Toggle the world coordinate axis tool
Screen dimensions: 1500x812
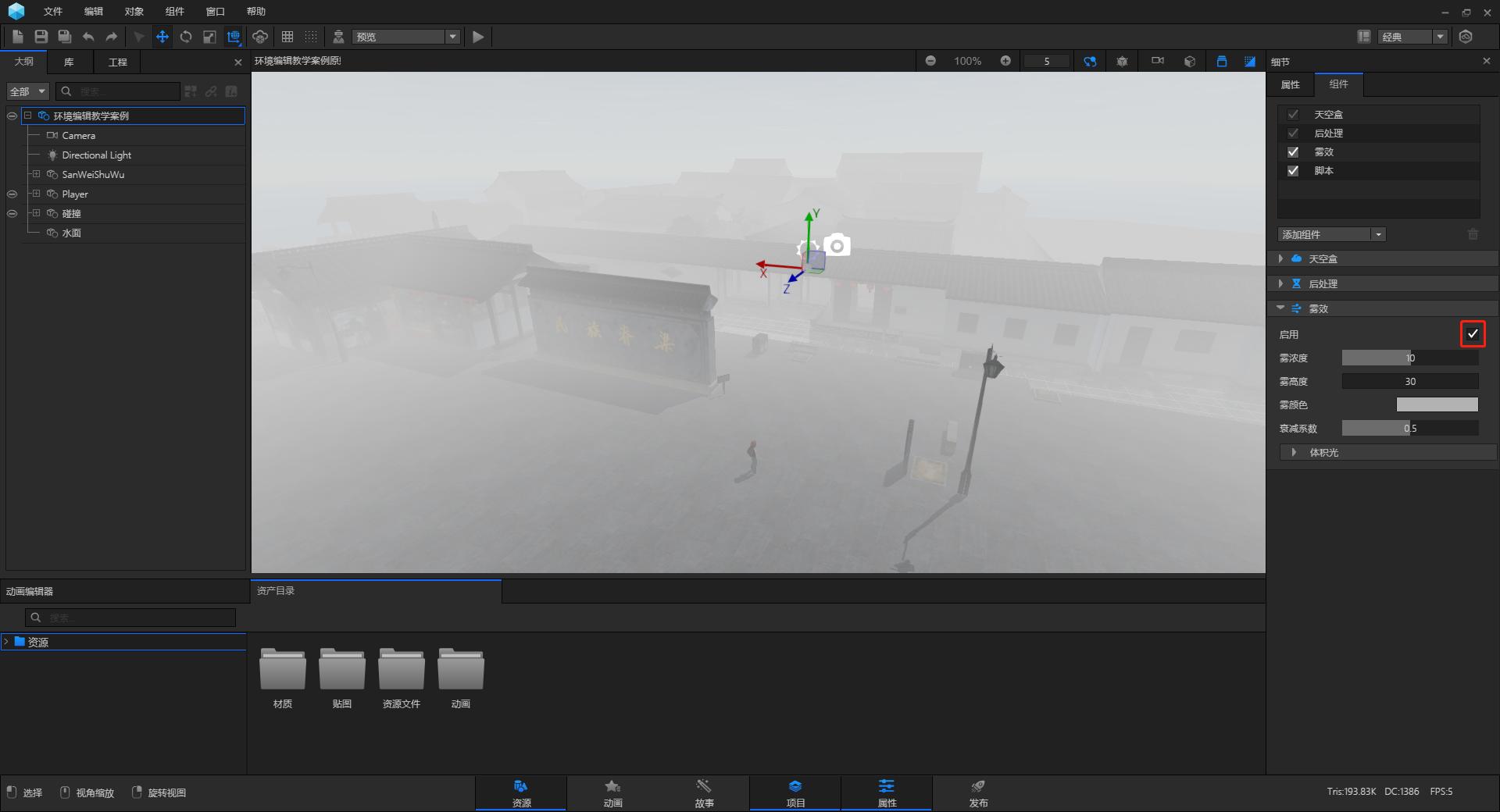tap(234, 37)
